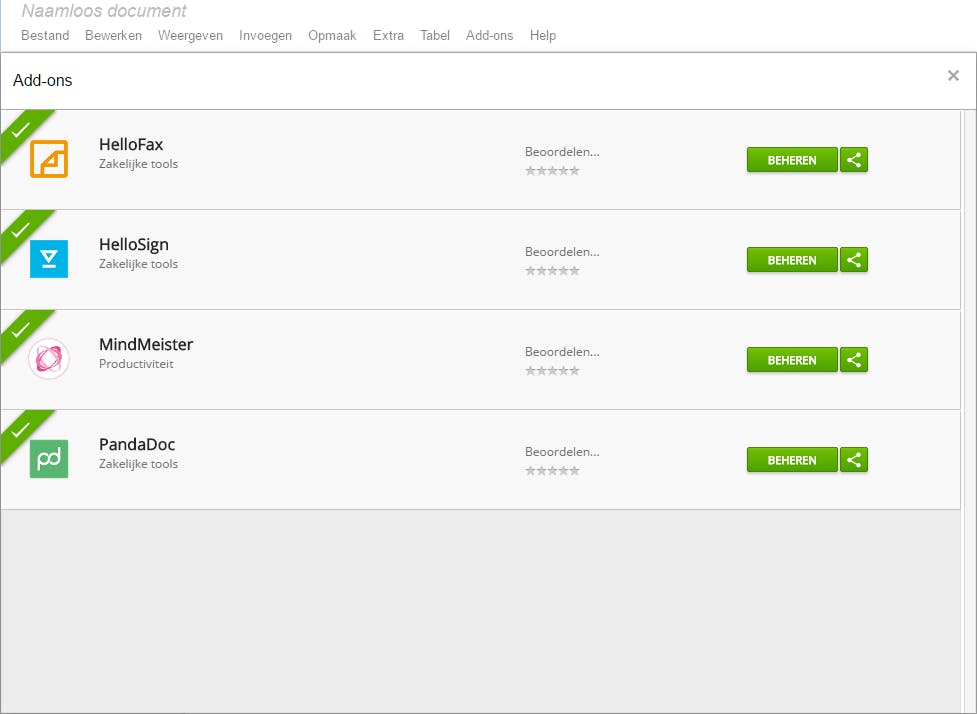Rate MindMeister using its star rating
The height and width of the screenshot is (714, 977).
552,371
